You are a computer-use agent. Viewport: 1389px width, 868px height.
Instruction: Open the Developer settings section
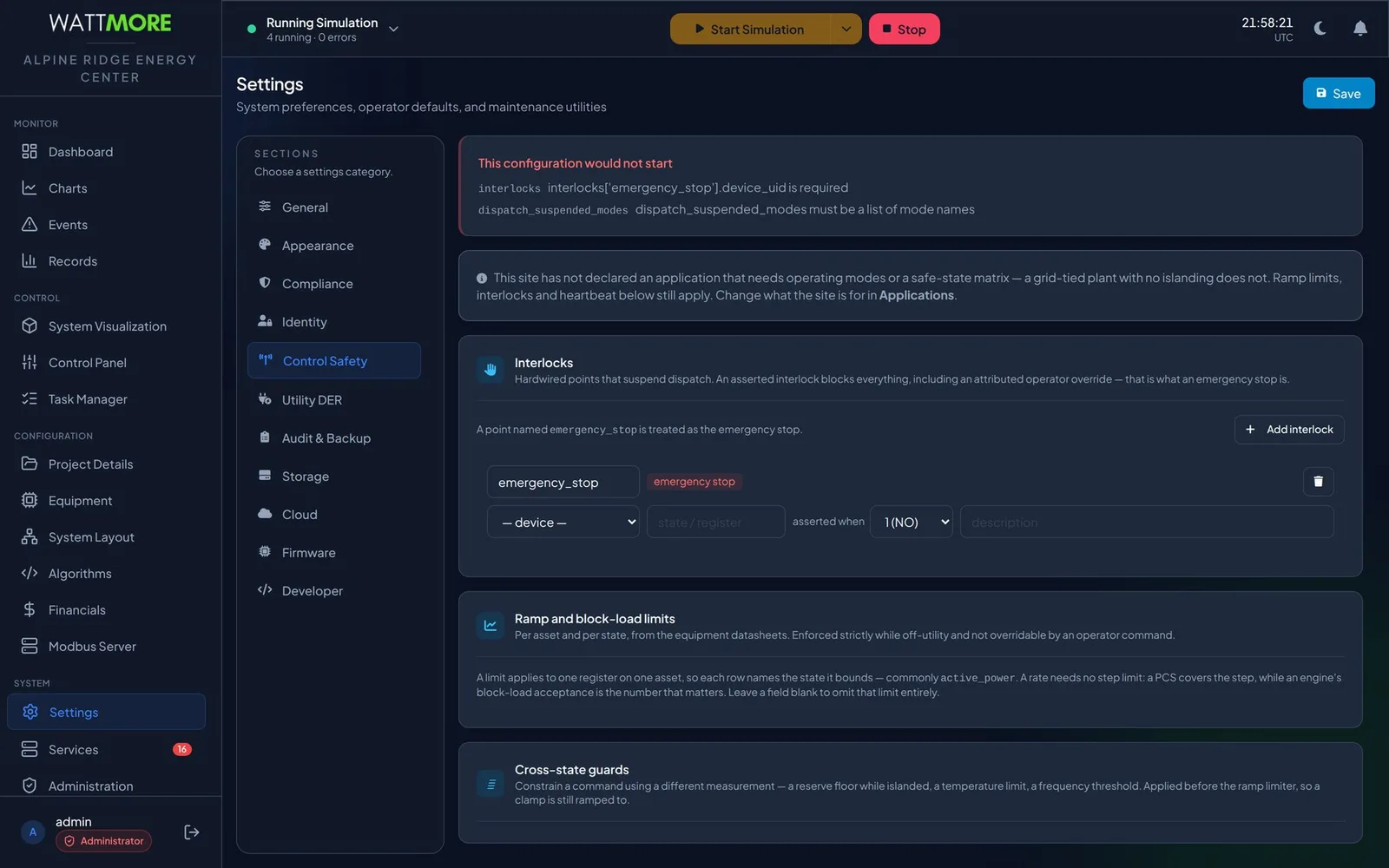pyautogui.click(x=334, y=591)
